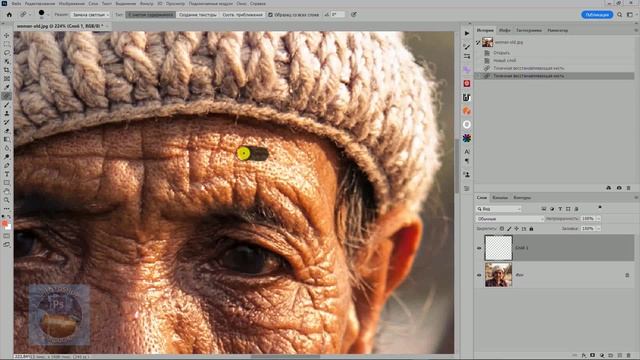Select Слой 1 layer thumbnail
This screenshot has width=640, height=360.
click(x=498, y=248)
